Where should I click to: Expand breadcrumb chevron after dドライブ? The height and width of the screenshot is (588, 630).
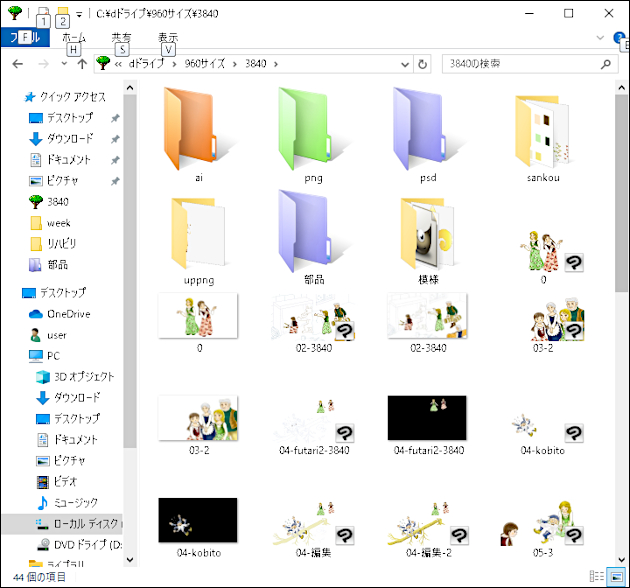[174, 64]
